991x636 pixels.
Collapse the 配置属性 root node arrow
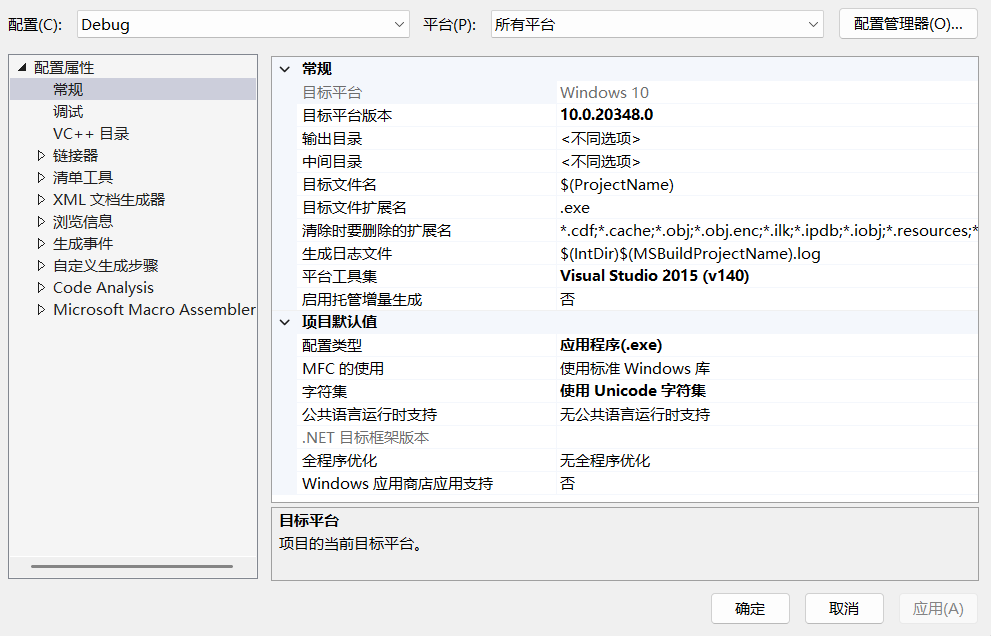pyautogui.click(x=22, y=68)
